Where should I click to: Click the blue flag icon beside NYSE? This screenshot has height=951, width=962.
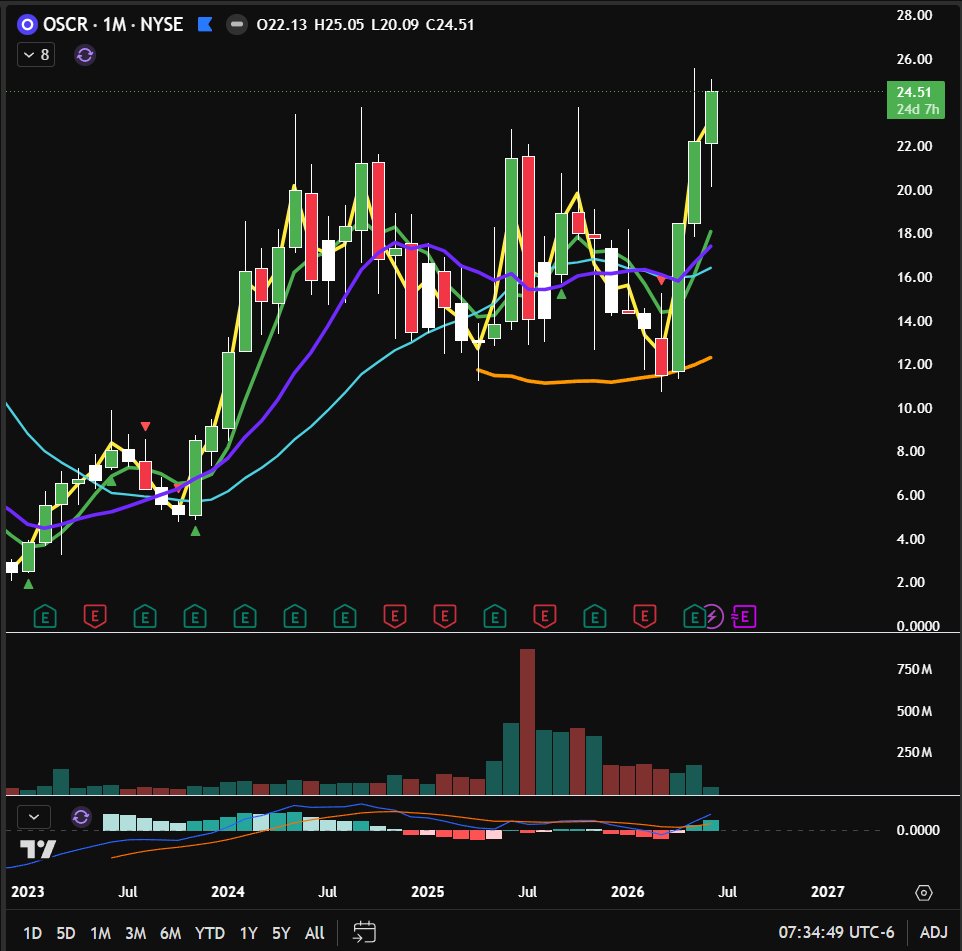pyautogui.click(x=205, y=25)
